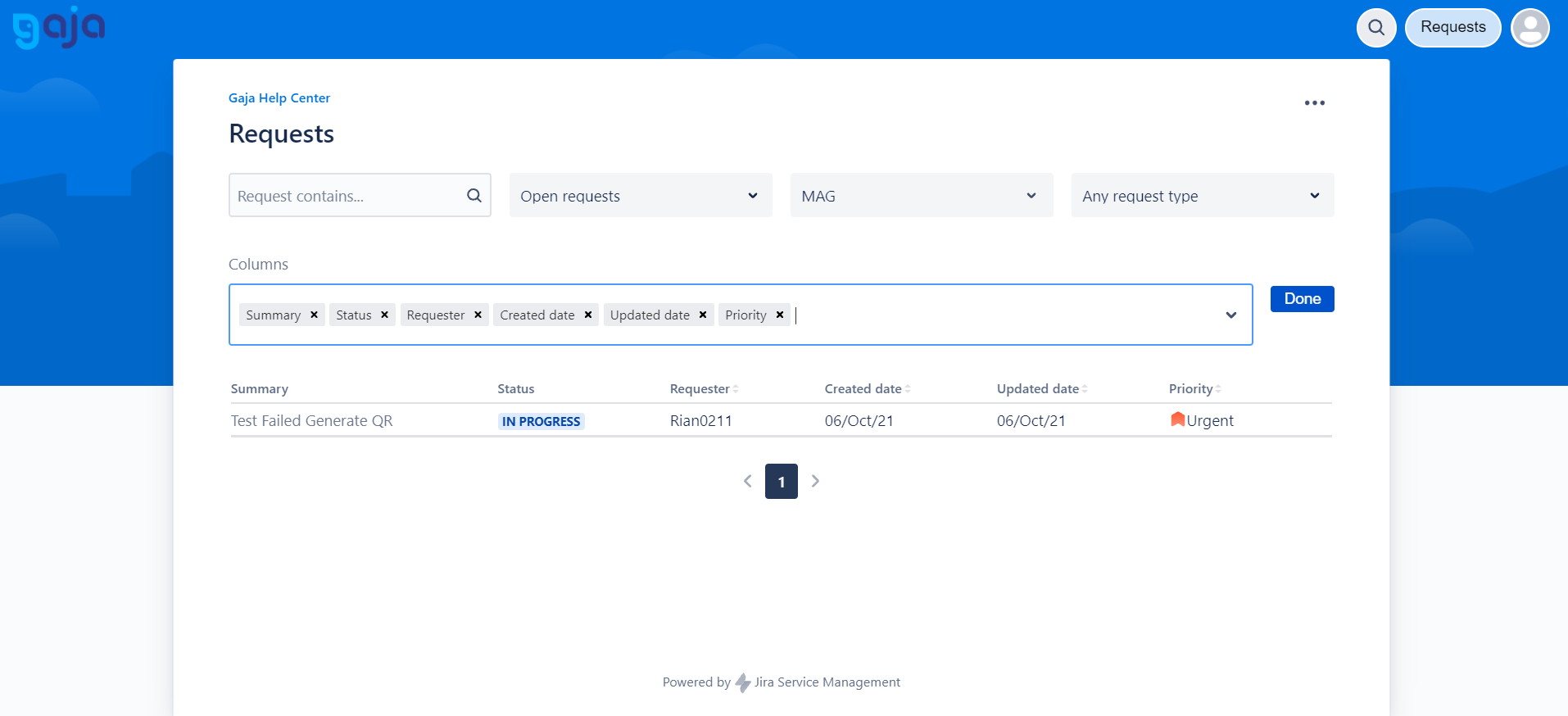
Task: Focus the Request contains search field
Action: 360,195
